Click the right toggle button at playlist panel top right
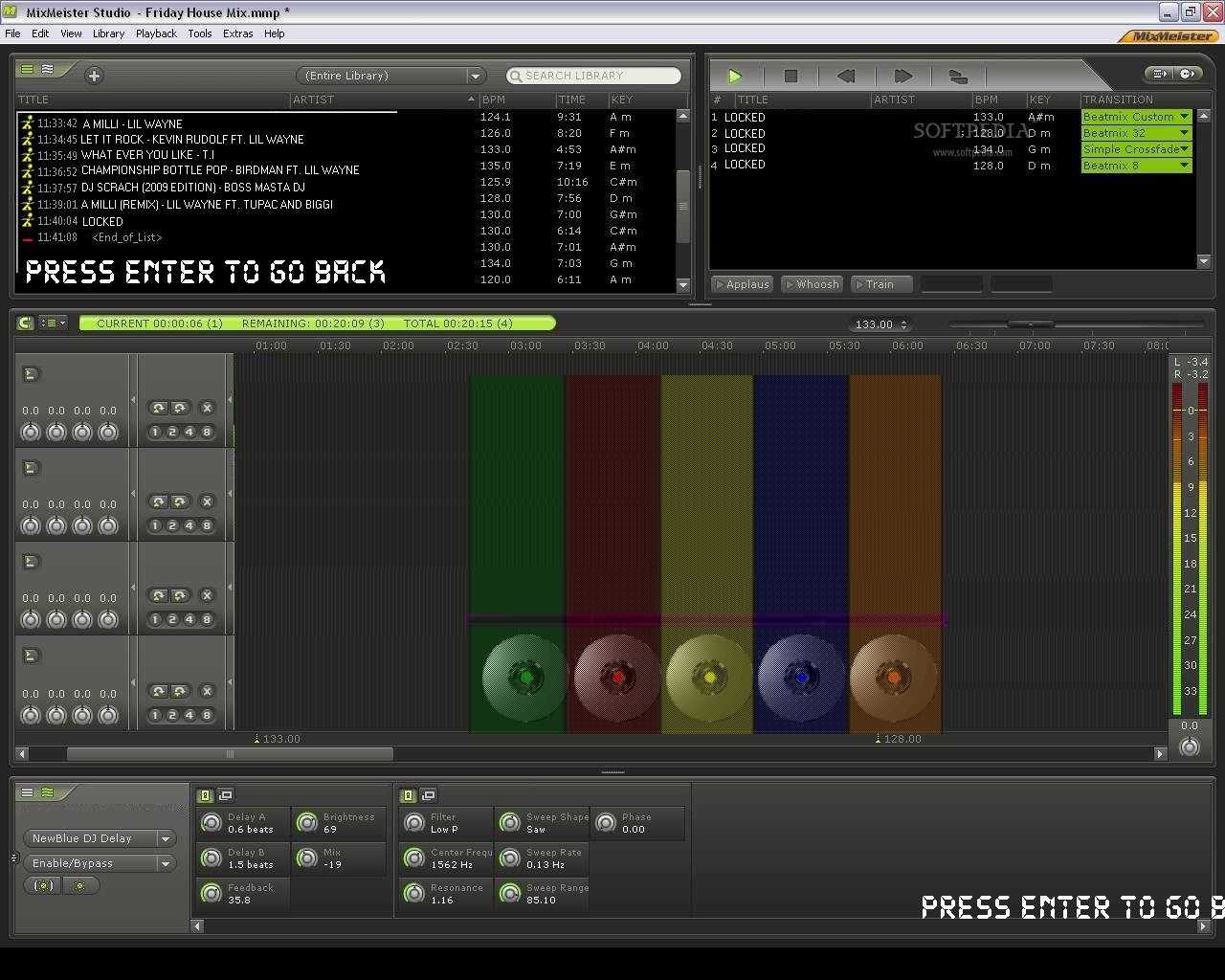Screen dimensions: 1225x980 (x=1188, y=74)
